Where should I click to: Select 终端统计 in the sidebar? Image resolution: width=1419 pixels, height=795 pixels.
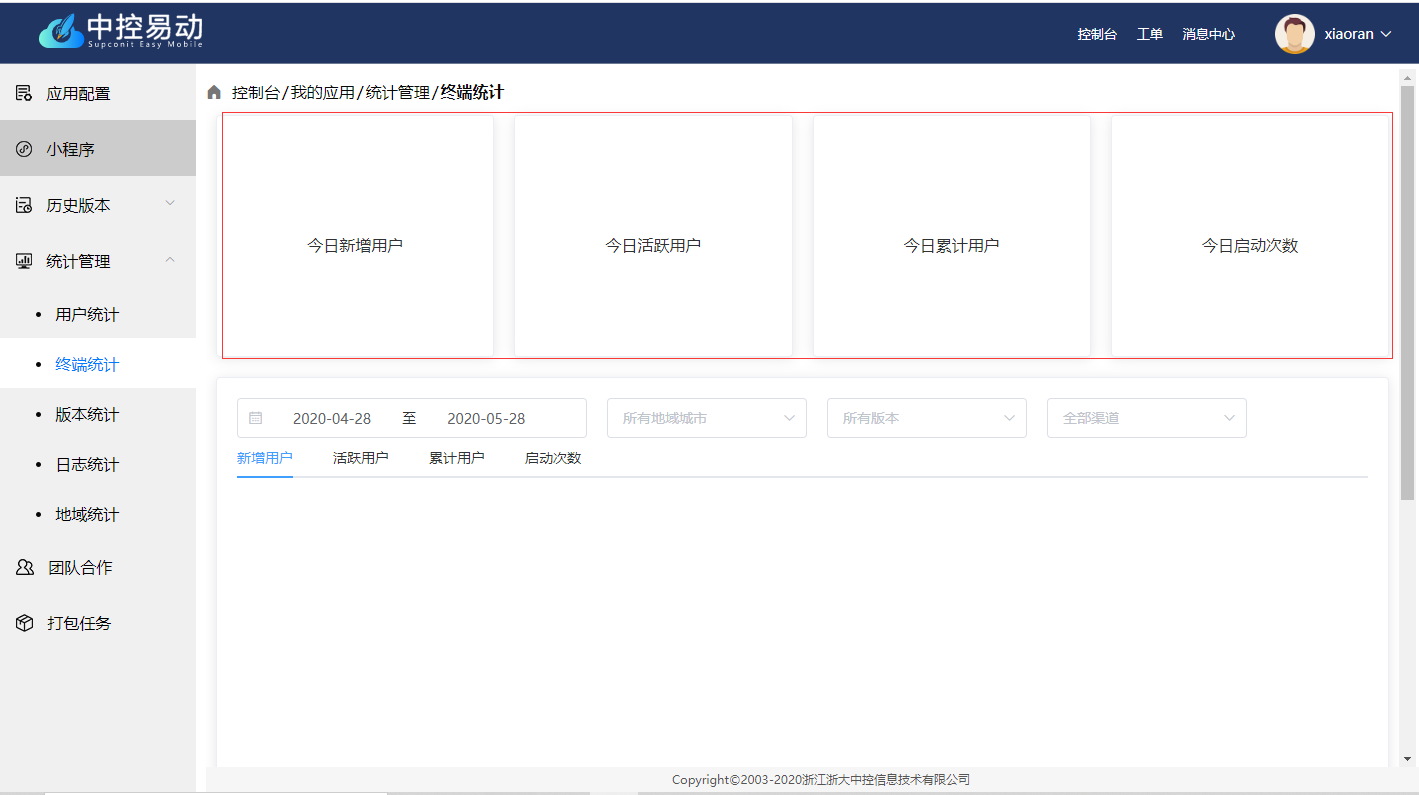pyautogui.click(x=98, y=364)
